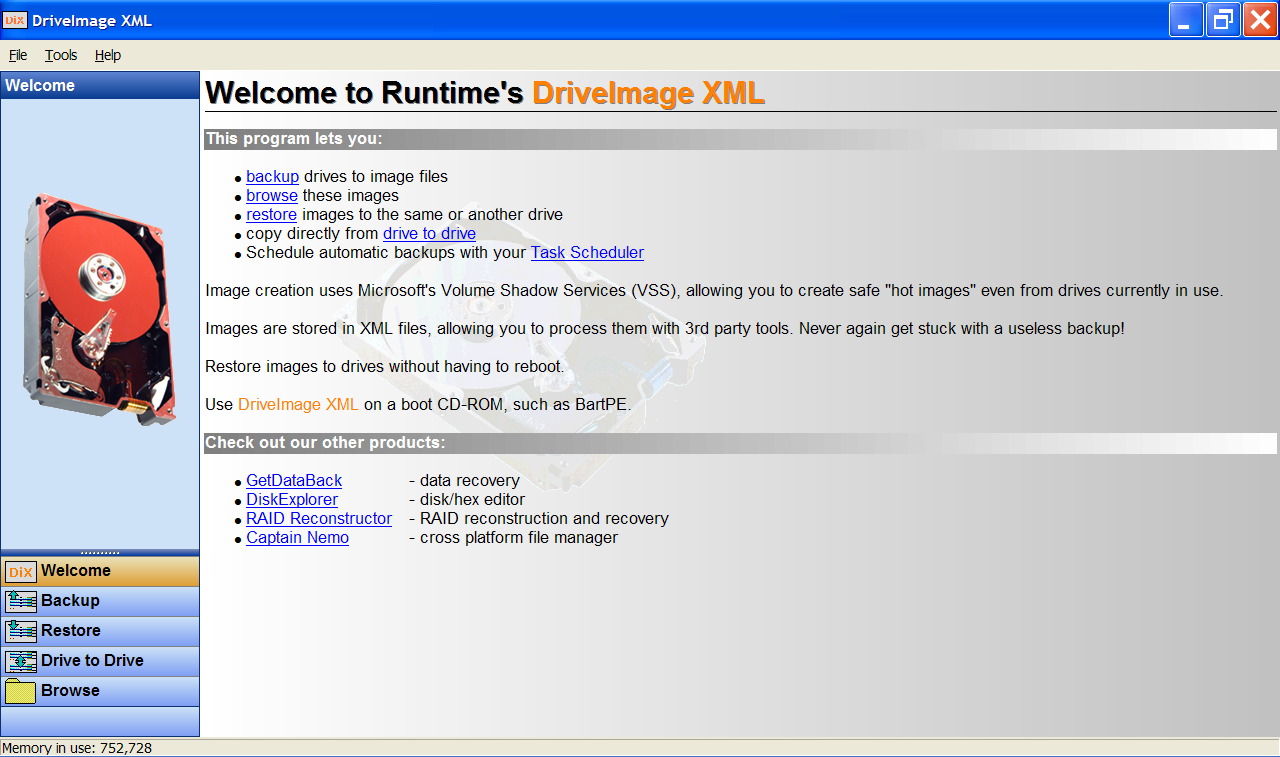
Task: Click "- disk/hex editor" description text
Action: [x=466, y=500]
